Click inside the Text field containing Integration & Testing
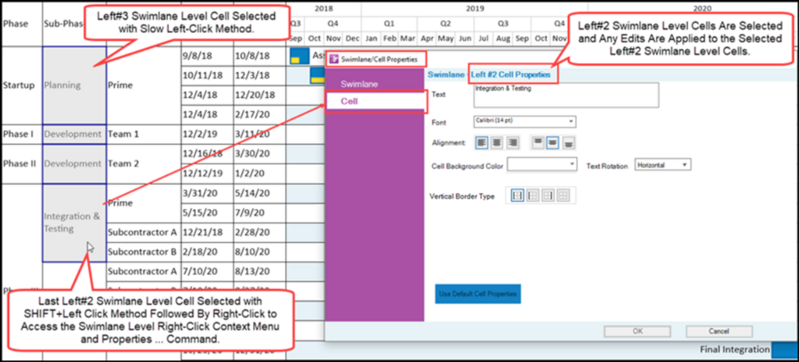 click(566, 95)
